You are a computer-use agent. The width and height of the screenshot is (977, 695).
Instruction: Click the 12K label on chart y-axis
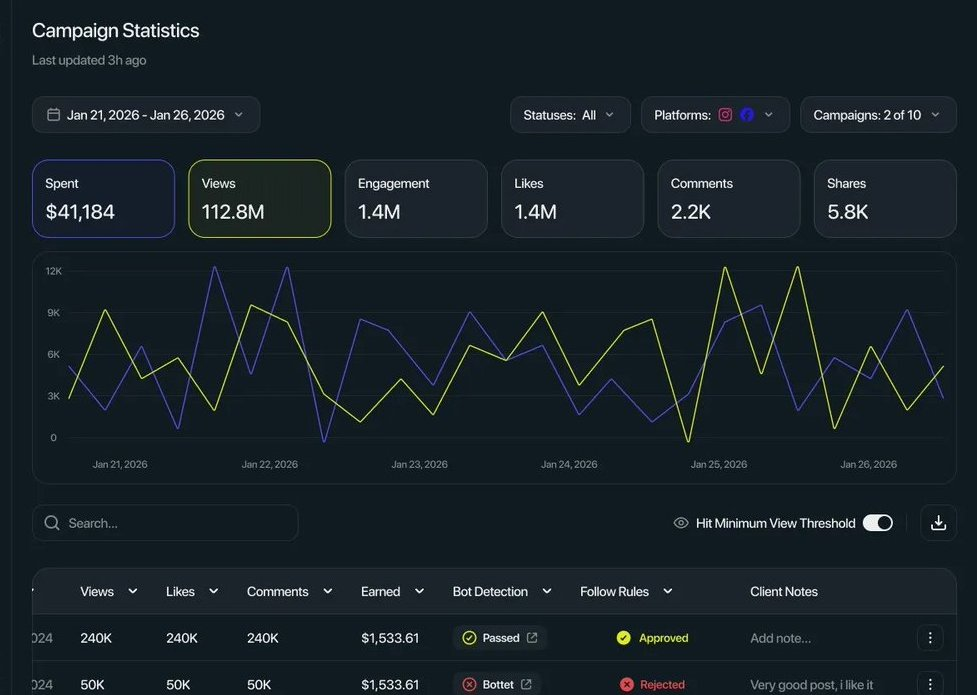(x=54, y=271)
